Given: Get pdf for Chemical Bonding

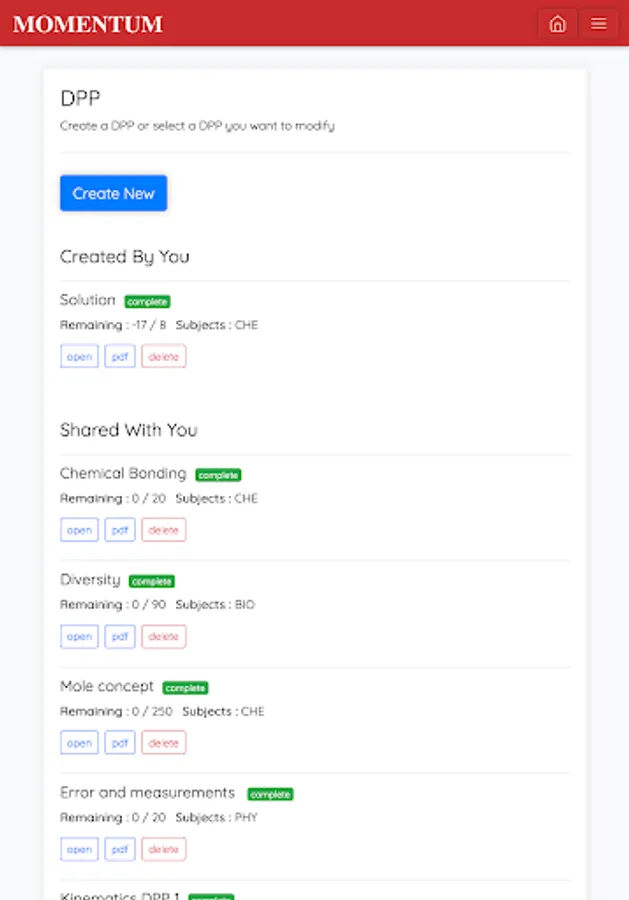Looking at the screenshot, I should [120, 530].
